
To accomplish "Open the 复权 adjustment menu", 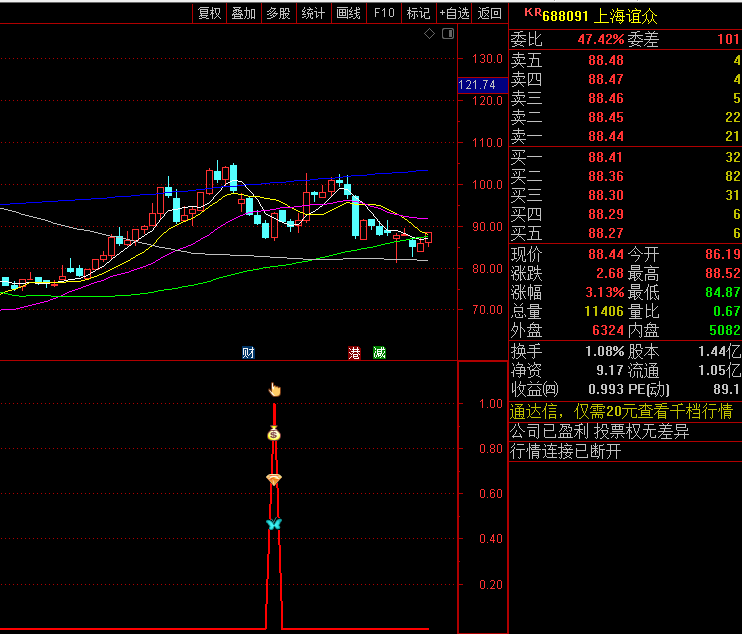I will (x=209, y=13).
